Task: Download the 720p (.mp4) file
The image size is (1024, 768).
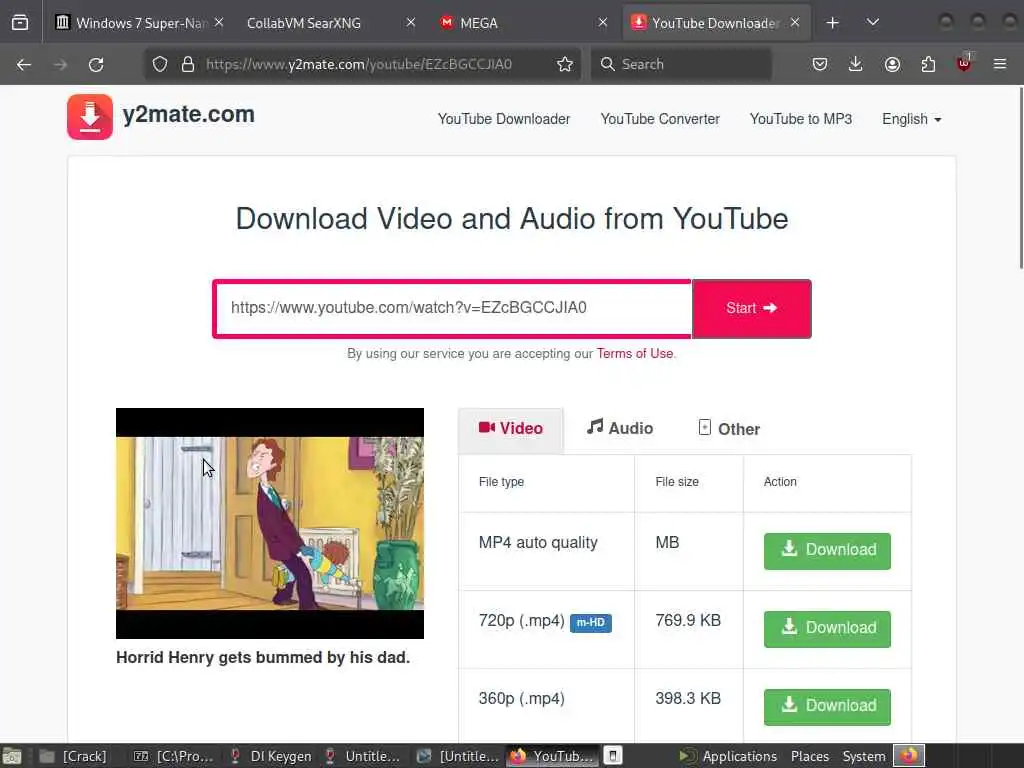Action: point(827,628)
